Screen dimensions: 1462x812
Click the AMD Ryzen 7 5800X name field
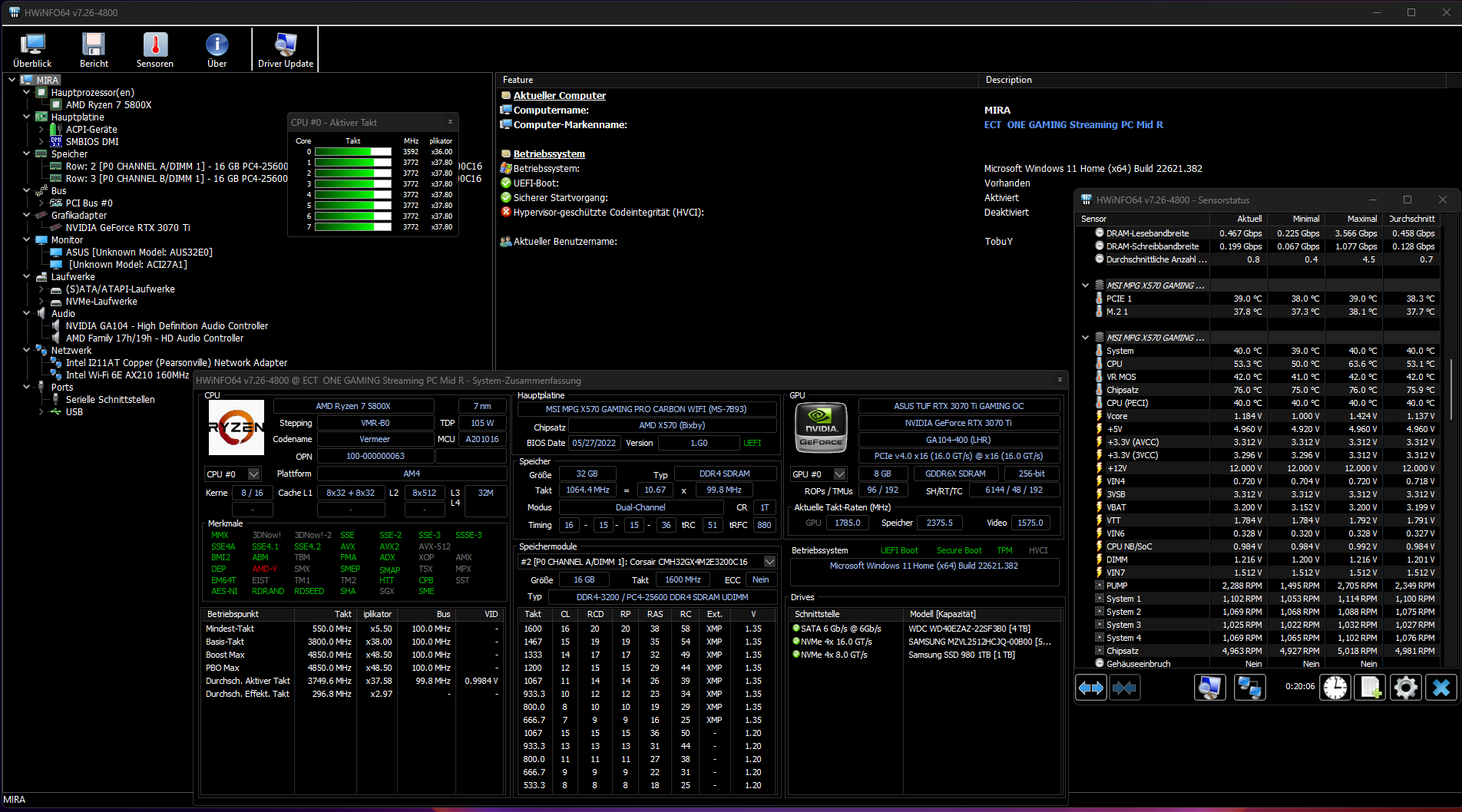tap(353, 406)
